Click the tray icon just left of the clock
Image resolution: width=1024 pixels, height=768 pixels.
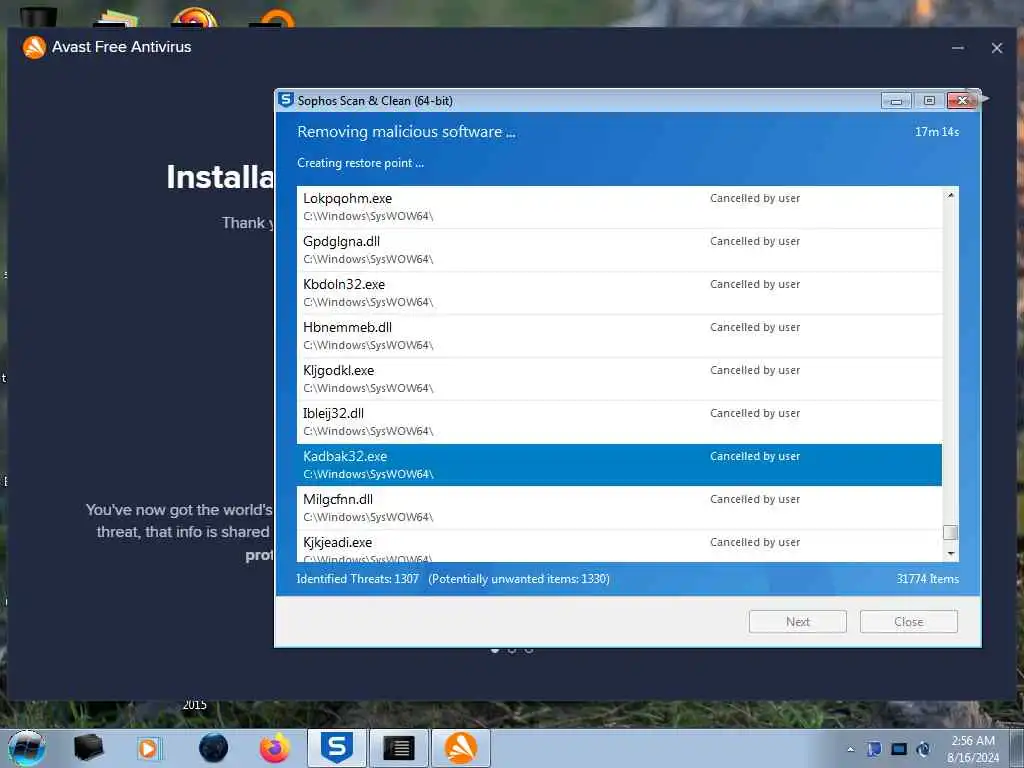pos(923,749)
